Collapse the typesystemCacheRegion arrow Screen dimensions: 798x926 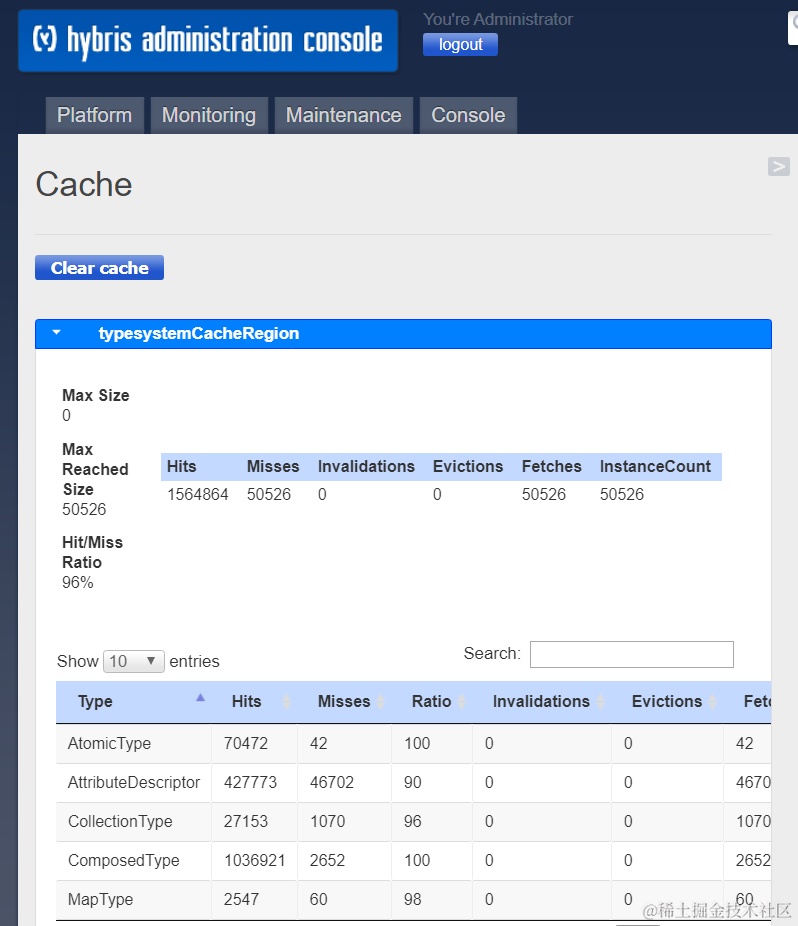57,332
